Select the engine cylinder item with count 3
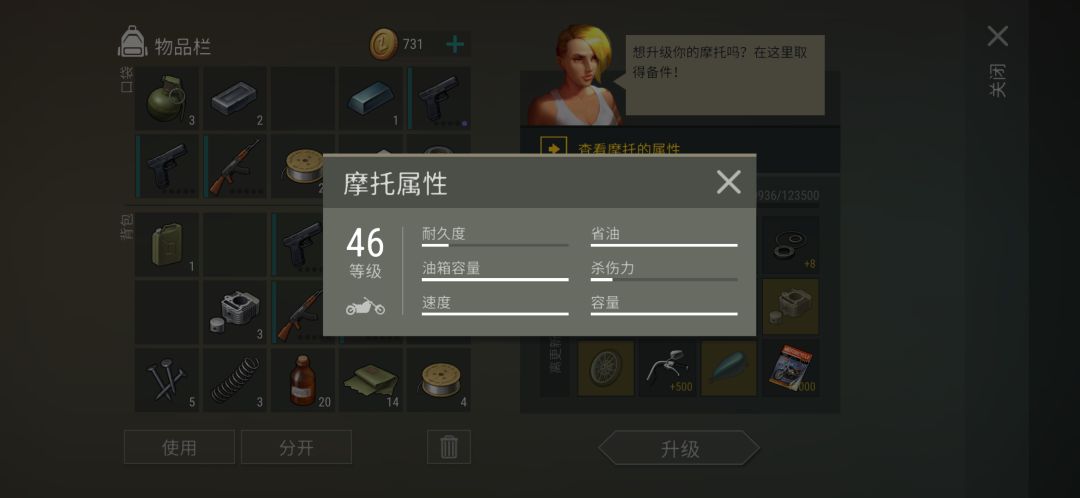Viewport: 1080px width, 498px height. click(234, 312)
